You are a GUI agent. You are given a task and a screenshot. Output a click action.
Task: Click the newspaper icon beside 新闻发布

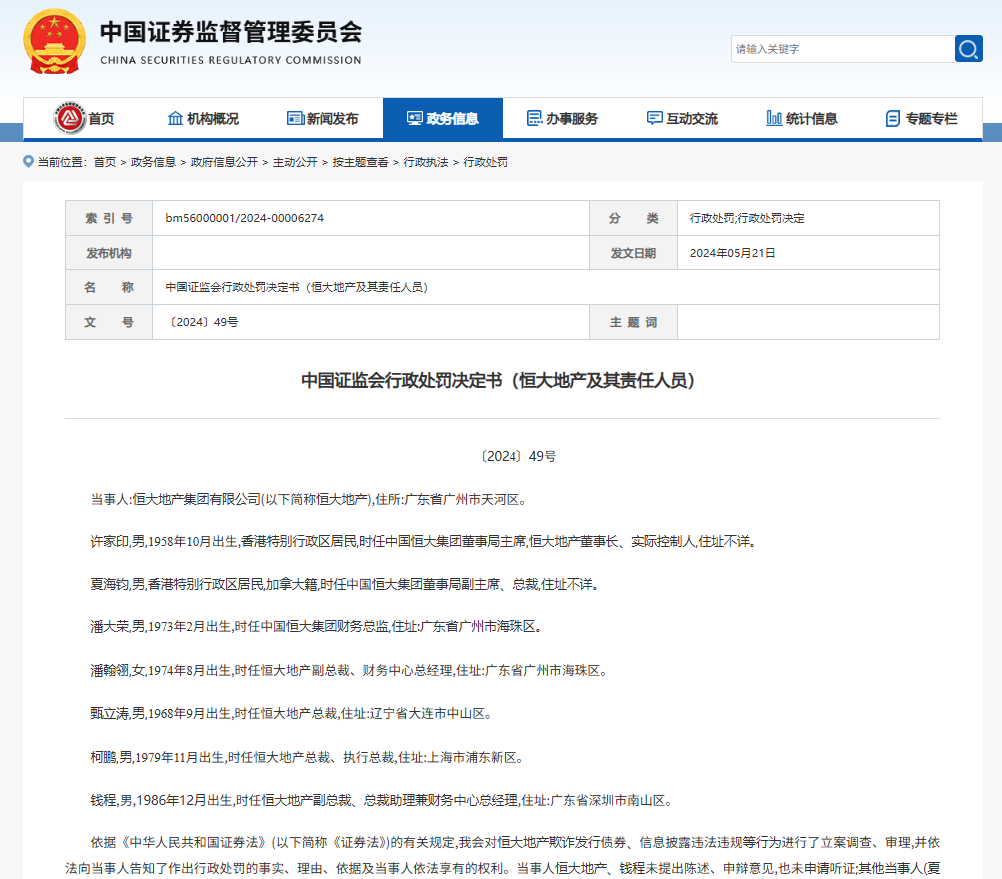click(295, 118)
